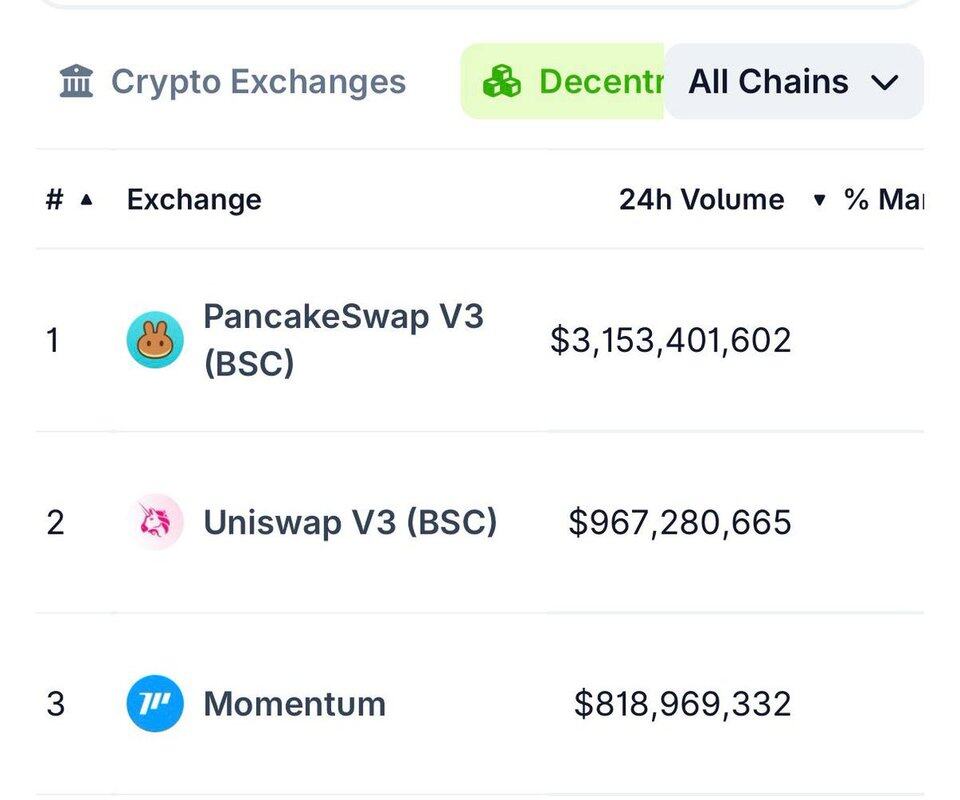
Task: Click the bank building icon beside Crypto Exchanges
Action: [x=77, y=82]
